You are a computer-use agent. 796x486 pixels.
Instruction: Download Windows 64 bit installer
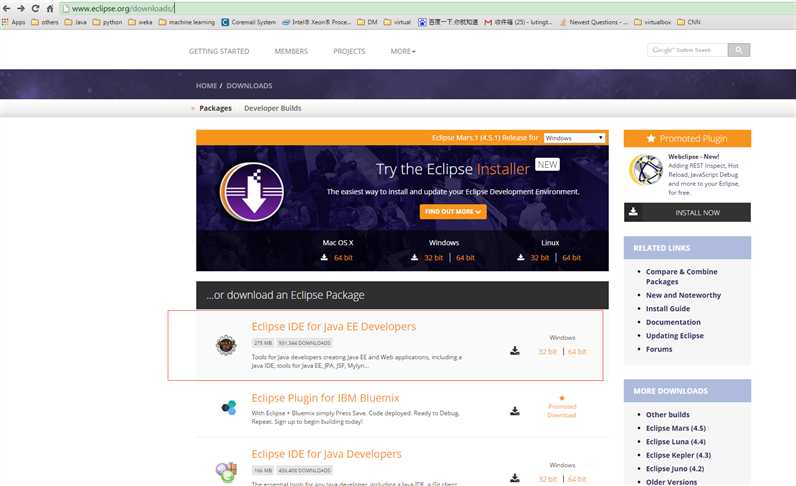[466, 257]
